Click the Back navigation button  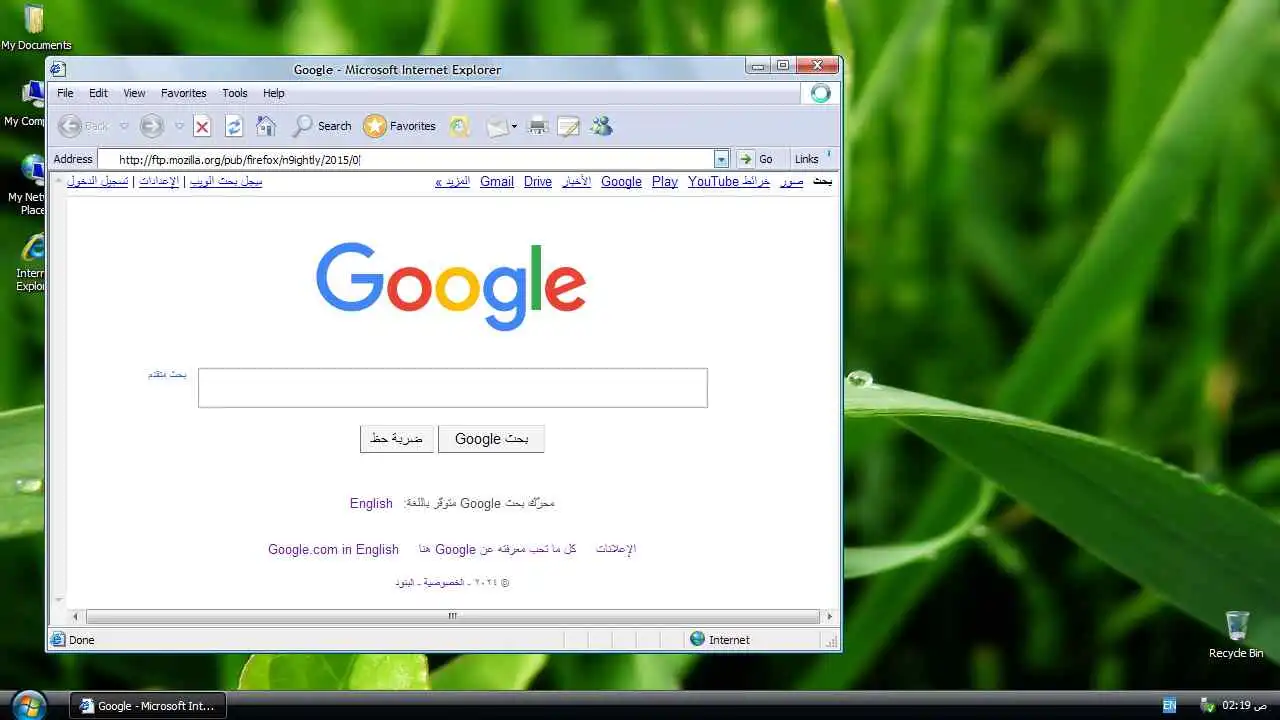point(83,126)
